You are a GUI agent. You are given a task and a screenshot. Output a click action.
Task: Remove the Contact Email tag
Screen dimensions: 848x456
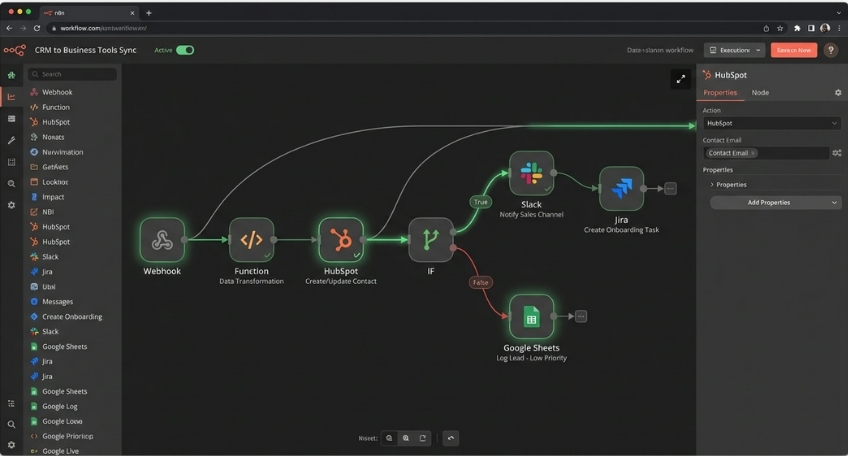[x=753, y=153]
